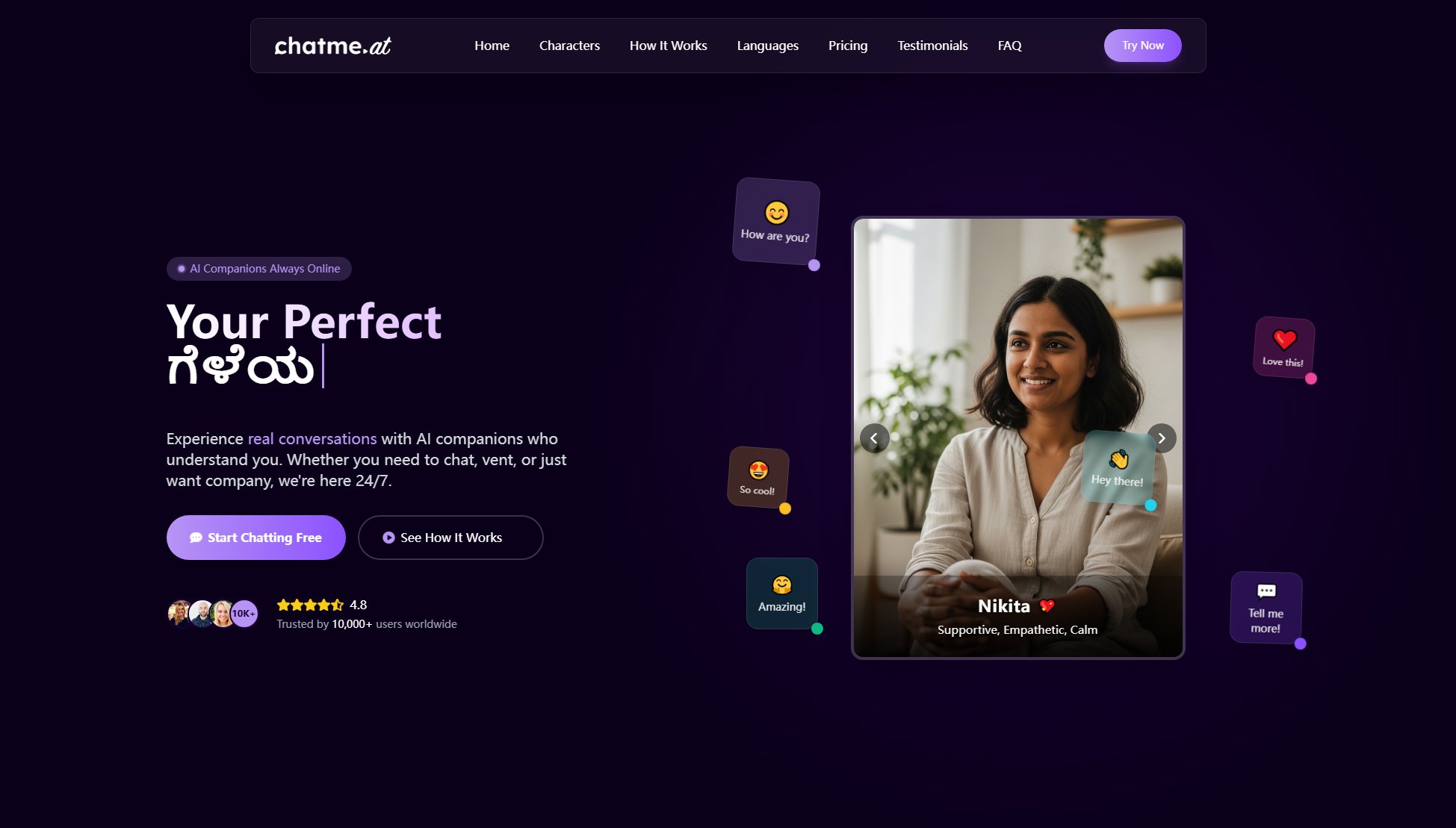Click the AI Companions Always Online badge
The image size is (1456, 828).
[x=258, y=269]
